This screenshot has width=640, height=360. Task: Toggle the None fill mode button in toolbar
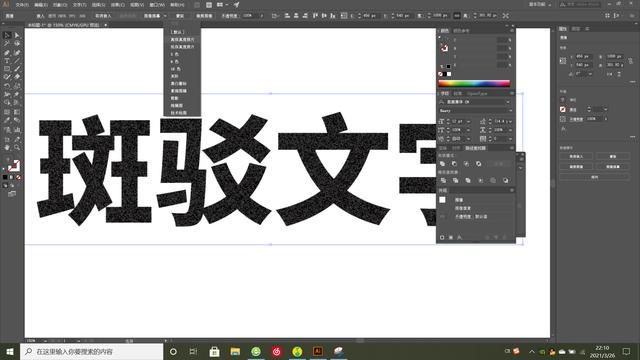pyautogui.click(x=18, y=178)
